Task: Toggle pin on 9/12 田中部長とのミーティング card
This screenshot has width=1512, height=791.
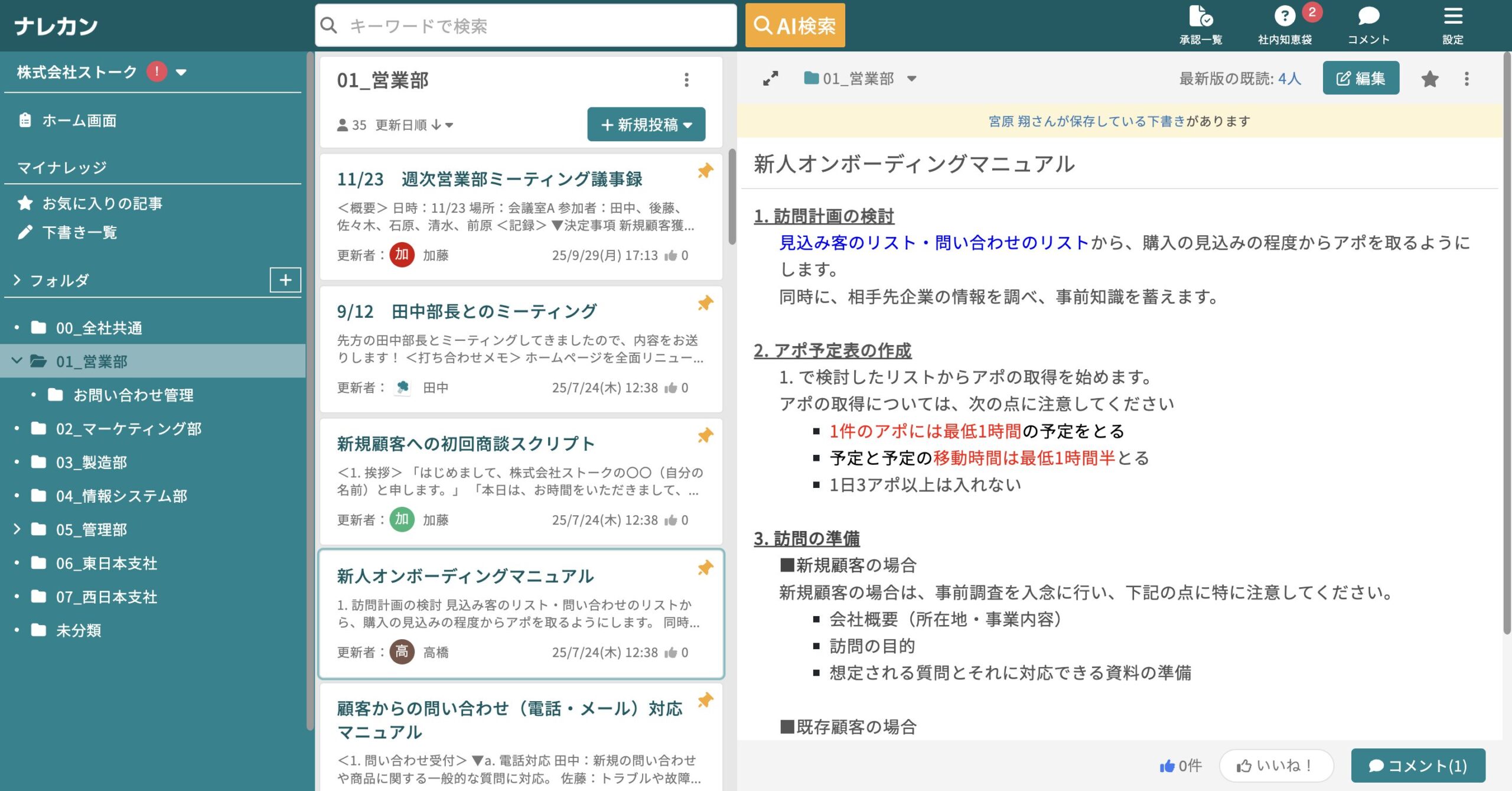Action: coord(705,304)
